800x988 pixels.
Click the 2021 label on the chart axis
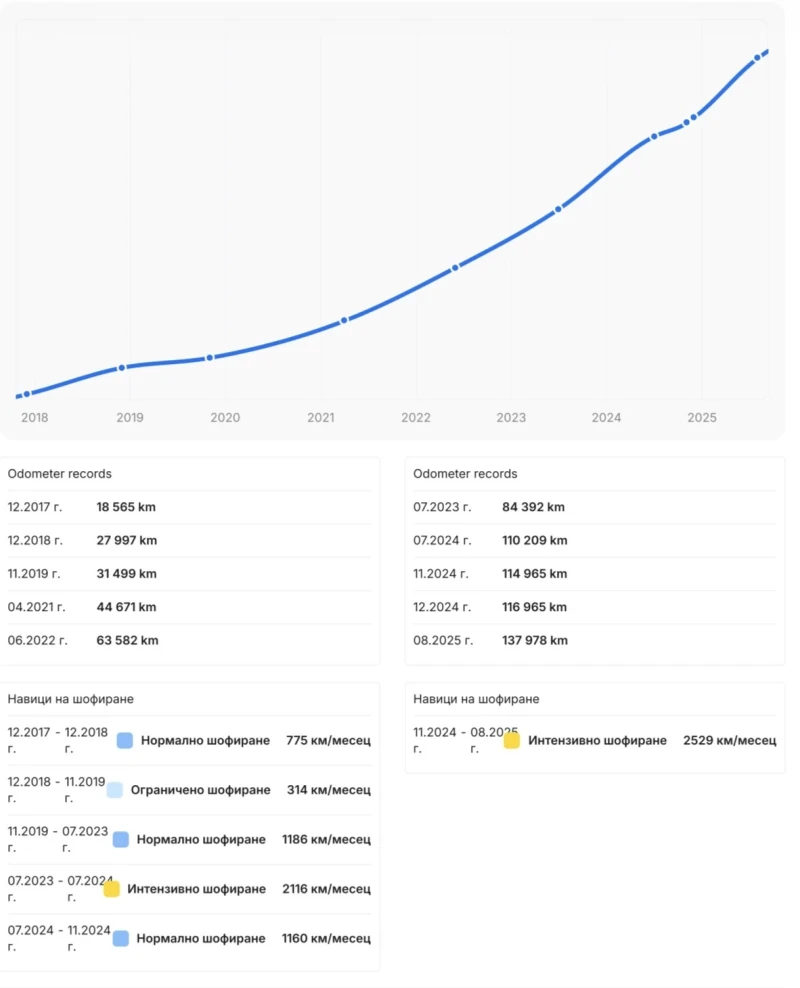point(321,418)
